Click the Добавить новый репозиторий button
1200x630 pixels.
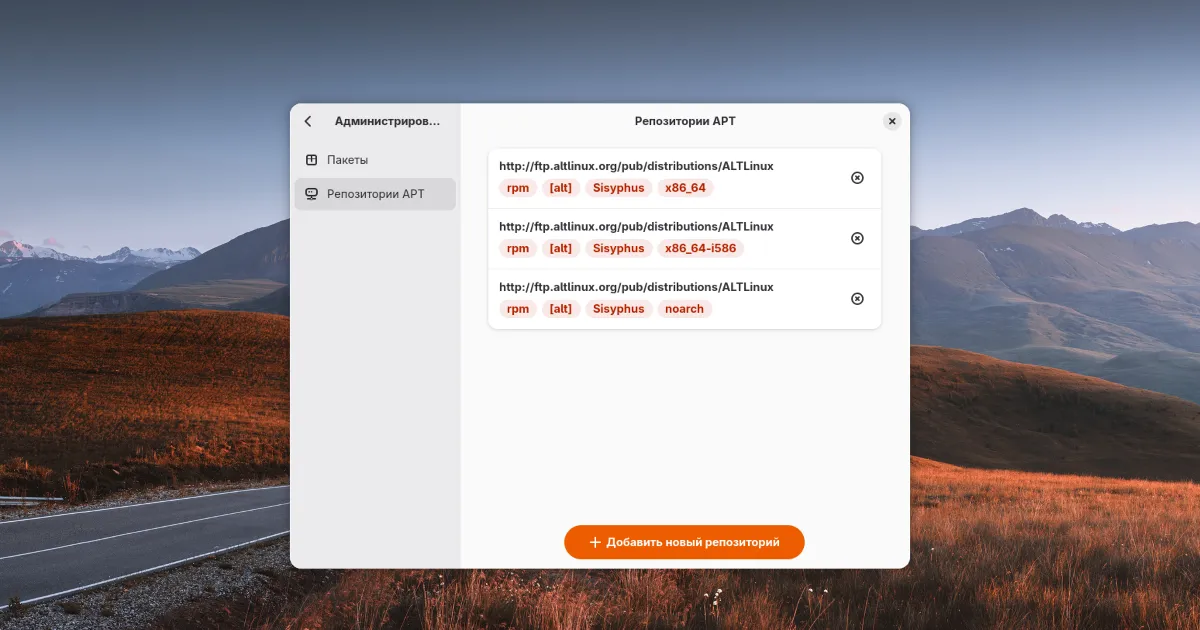tap(684, 542)
